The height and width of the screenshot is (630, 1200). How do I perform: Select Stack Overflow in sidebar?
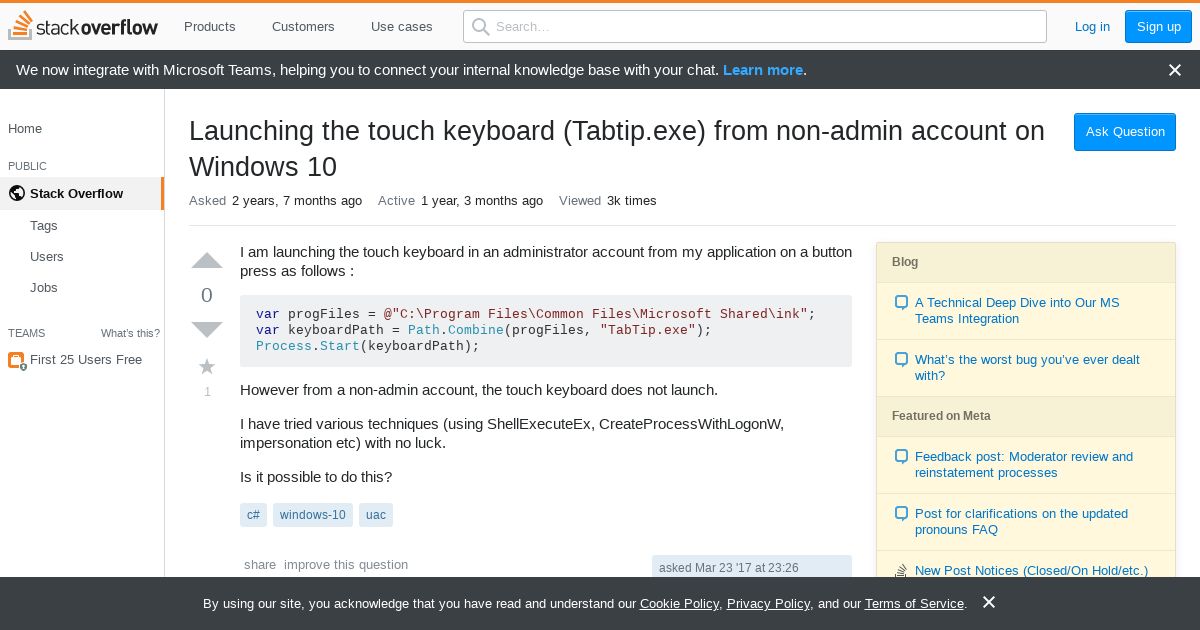[81, 194]
